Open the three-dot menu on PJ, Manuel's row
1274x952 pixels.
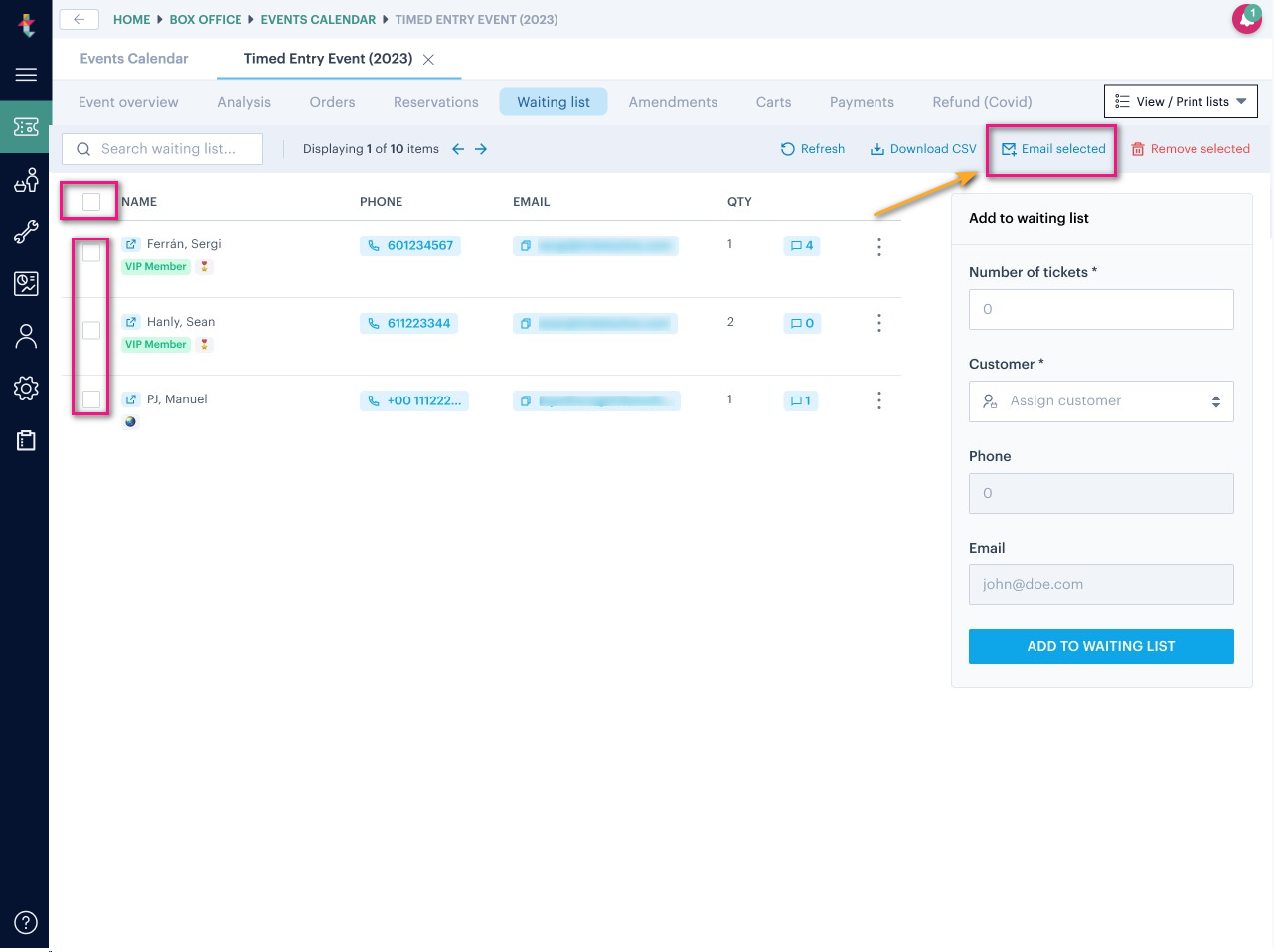tap(878, 400)
